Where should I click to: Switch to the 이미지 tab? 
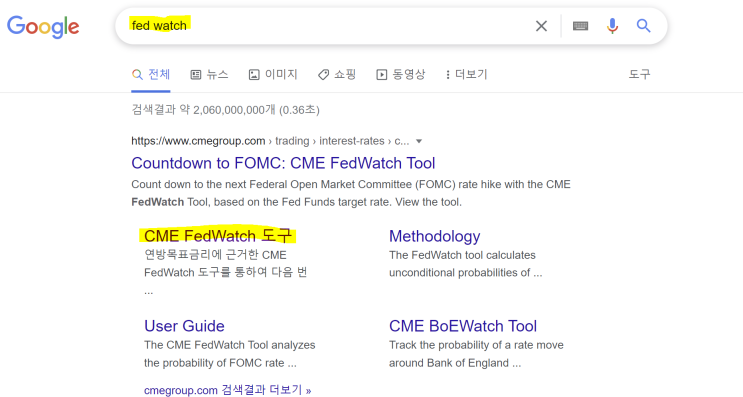[273, 74]
